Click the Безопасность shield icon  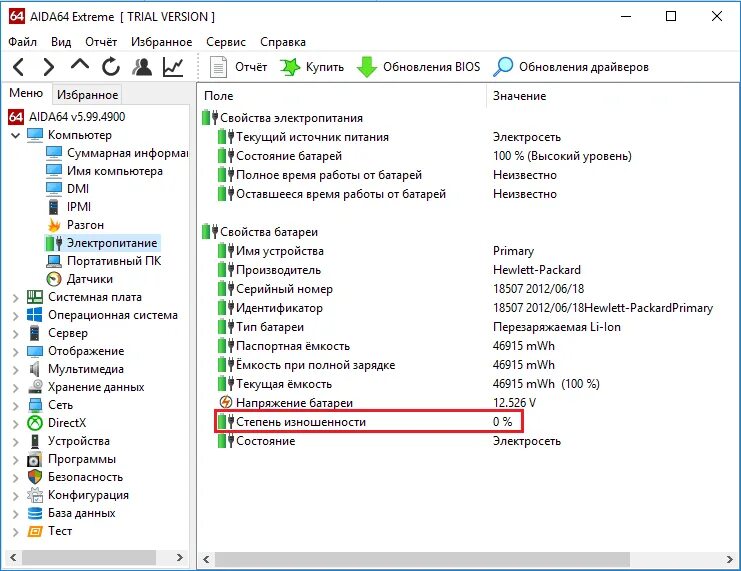pyautogui.click(x=35, y=476)
